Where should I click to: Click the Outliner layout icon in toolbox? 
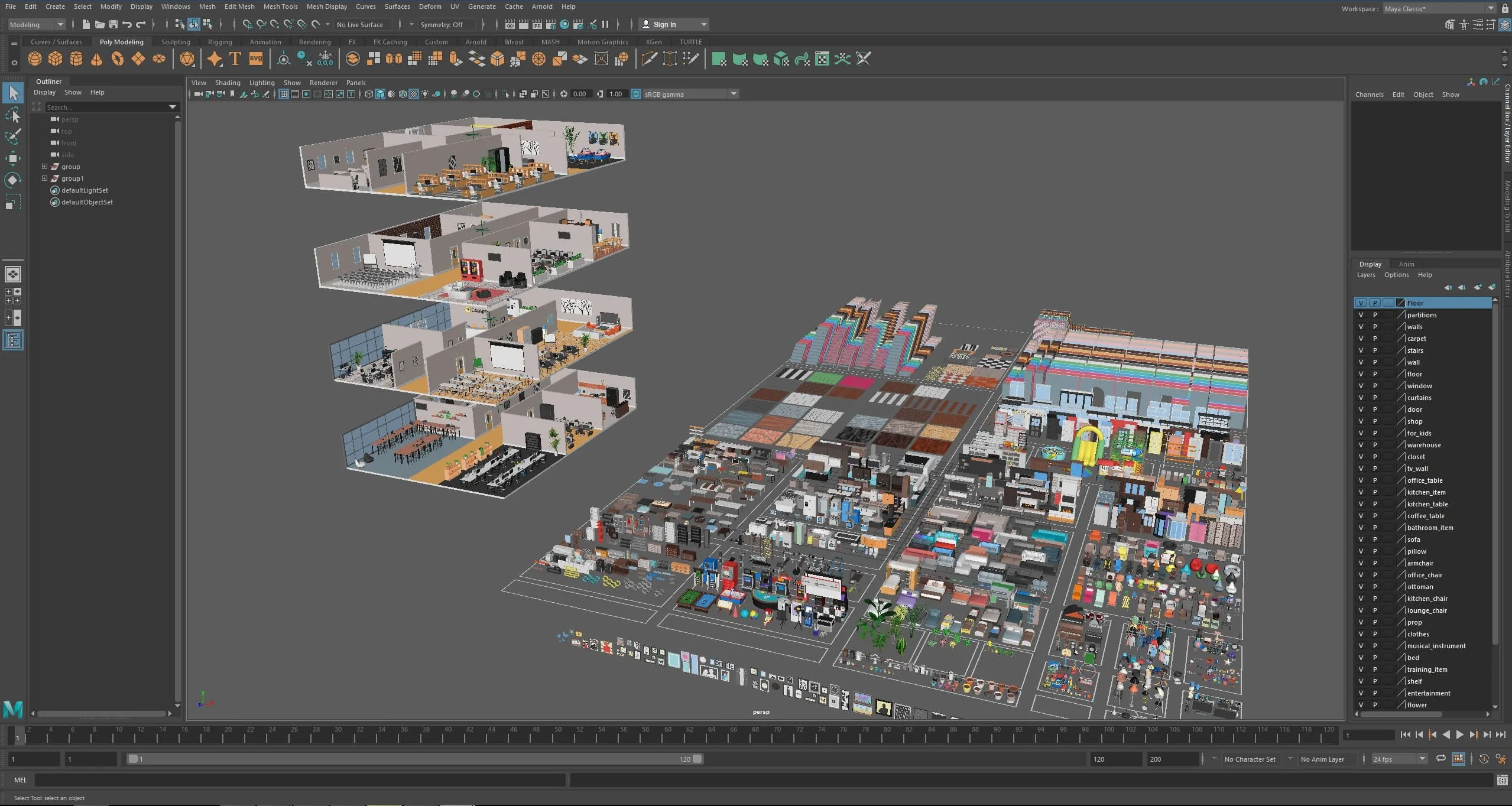(x=13, y=340)
